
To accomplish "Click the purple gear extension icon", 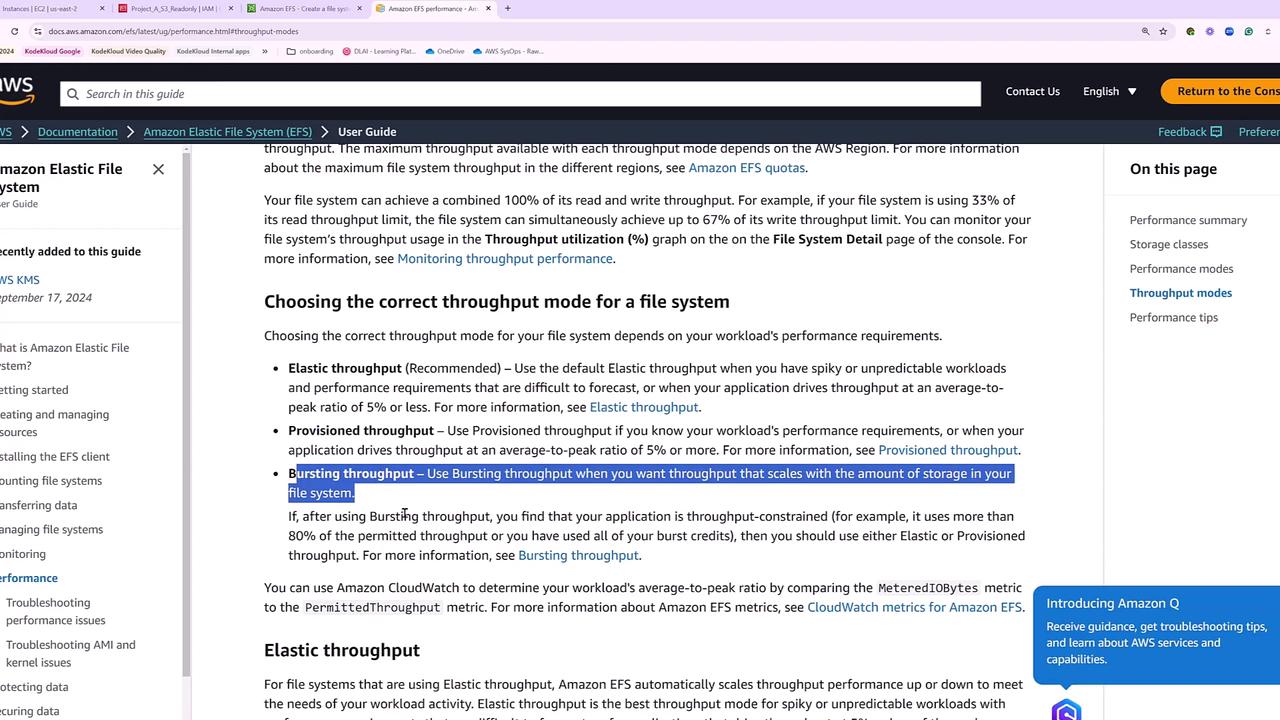I will [1209, 31].
